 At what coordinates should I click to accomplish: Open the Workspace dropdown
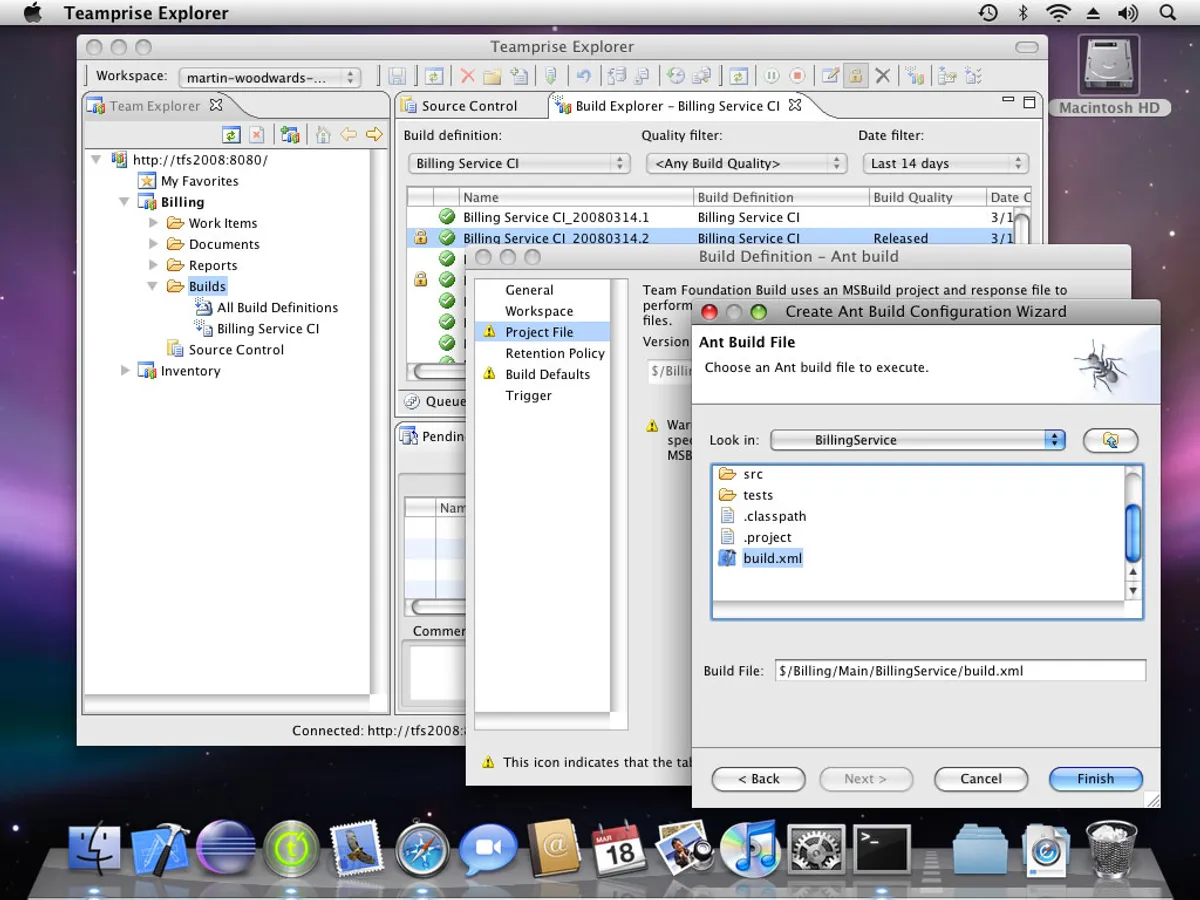tap(270, 77)
